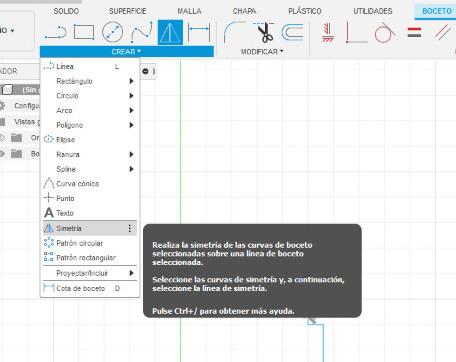Switch to the BOCETO tab
Viewport: 456px width, 362px height.
coord(437,11)
